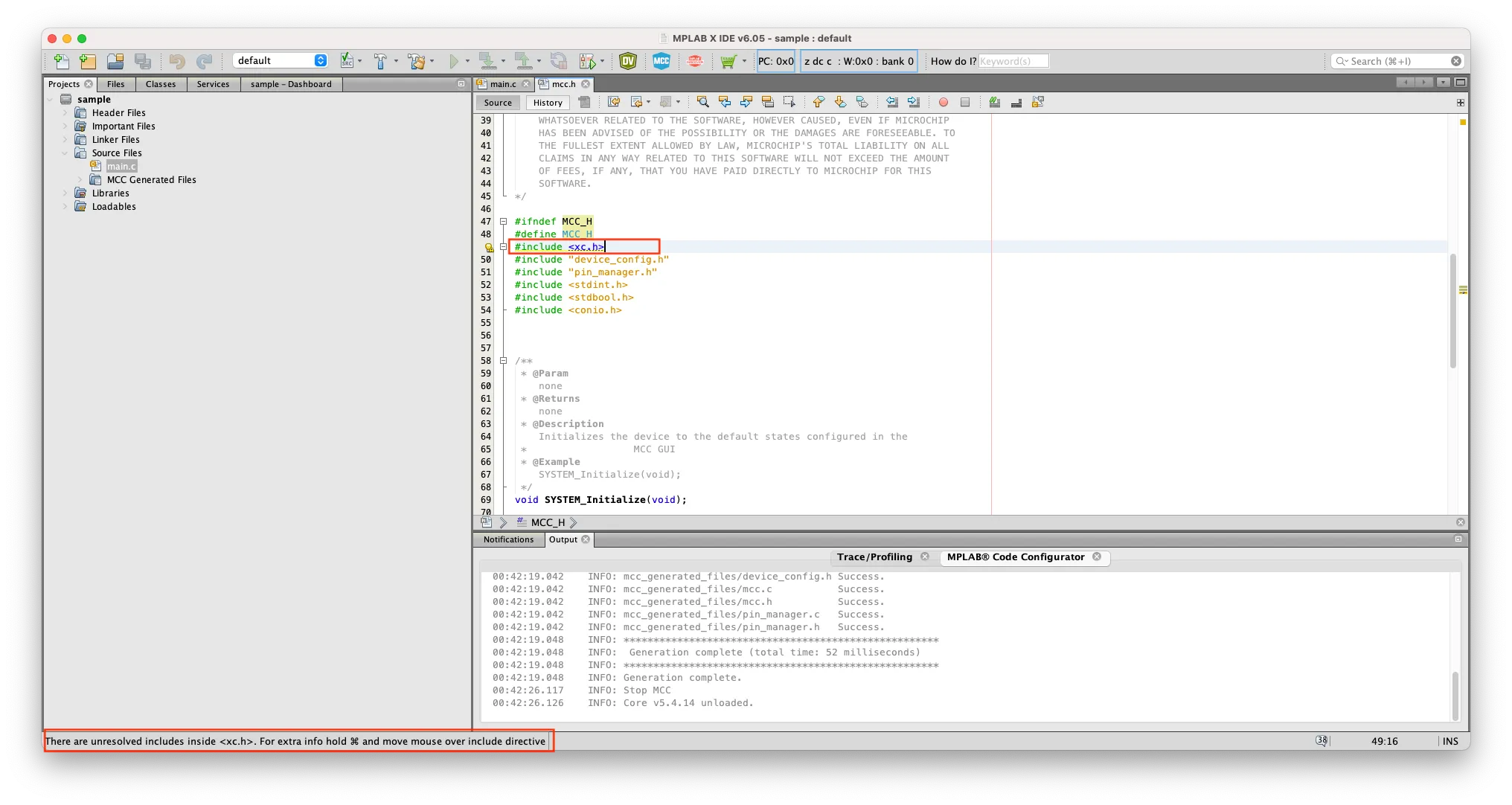
Task: Expand the Linker Files folder
Action: tap(65, 140)
